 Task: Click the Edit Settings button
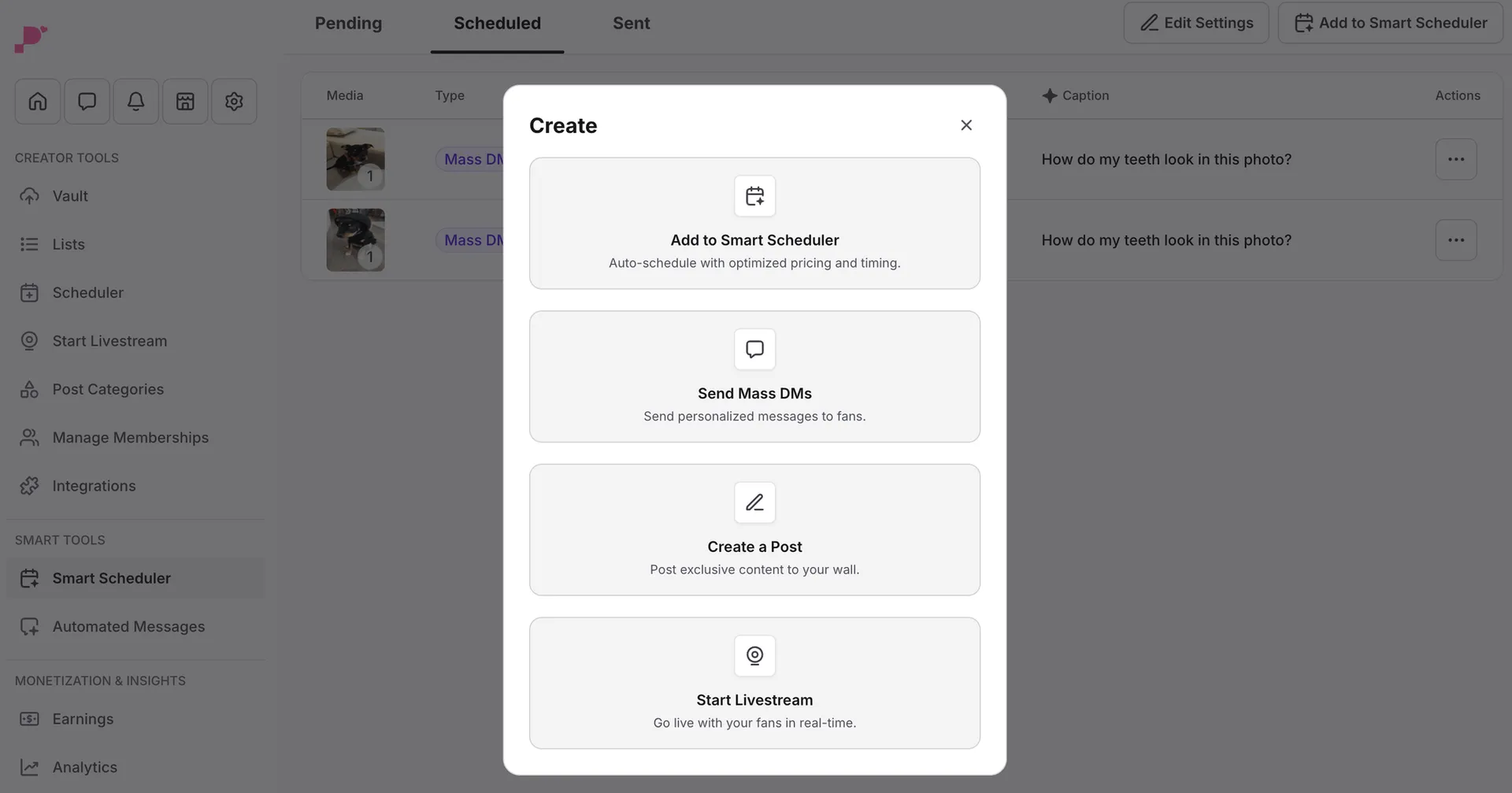1195,23
